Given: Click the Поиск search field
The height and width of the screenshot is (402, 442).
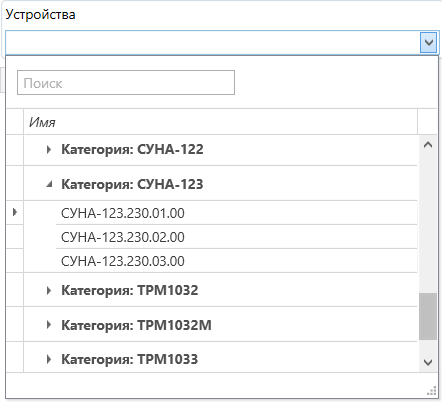Looking at the screenshot, I should [x=126, y=83].
